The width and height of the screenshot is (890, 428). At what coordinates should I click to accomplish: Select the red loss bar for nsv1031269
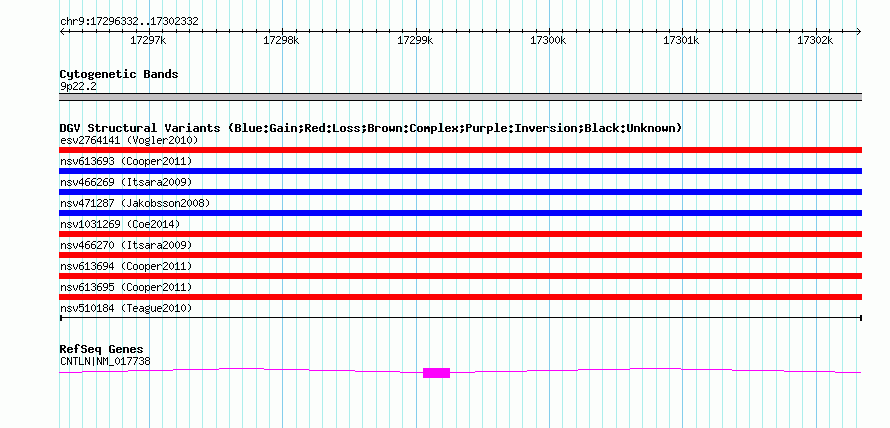tap(460, 234)
